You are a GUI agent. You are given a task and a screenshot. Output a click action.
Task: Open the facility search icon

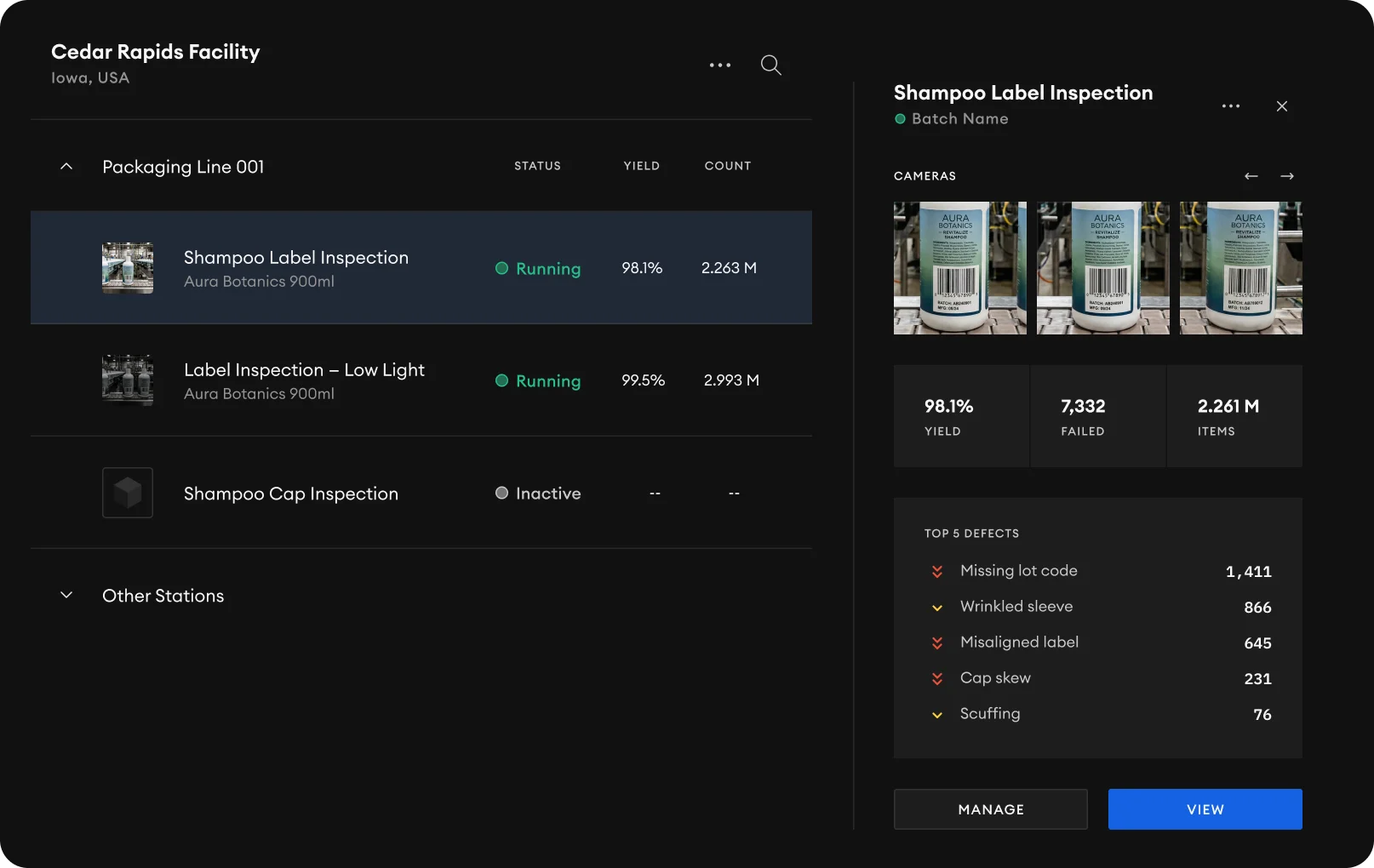[x=770, y=66]
